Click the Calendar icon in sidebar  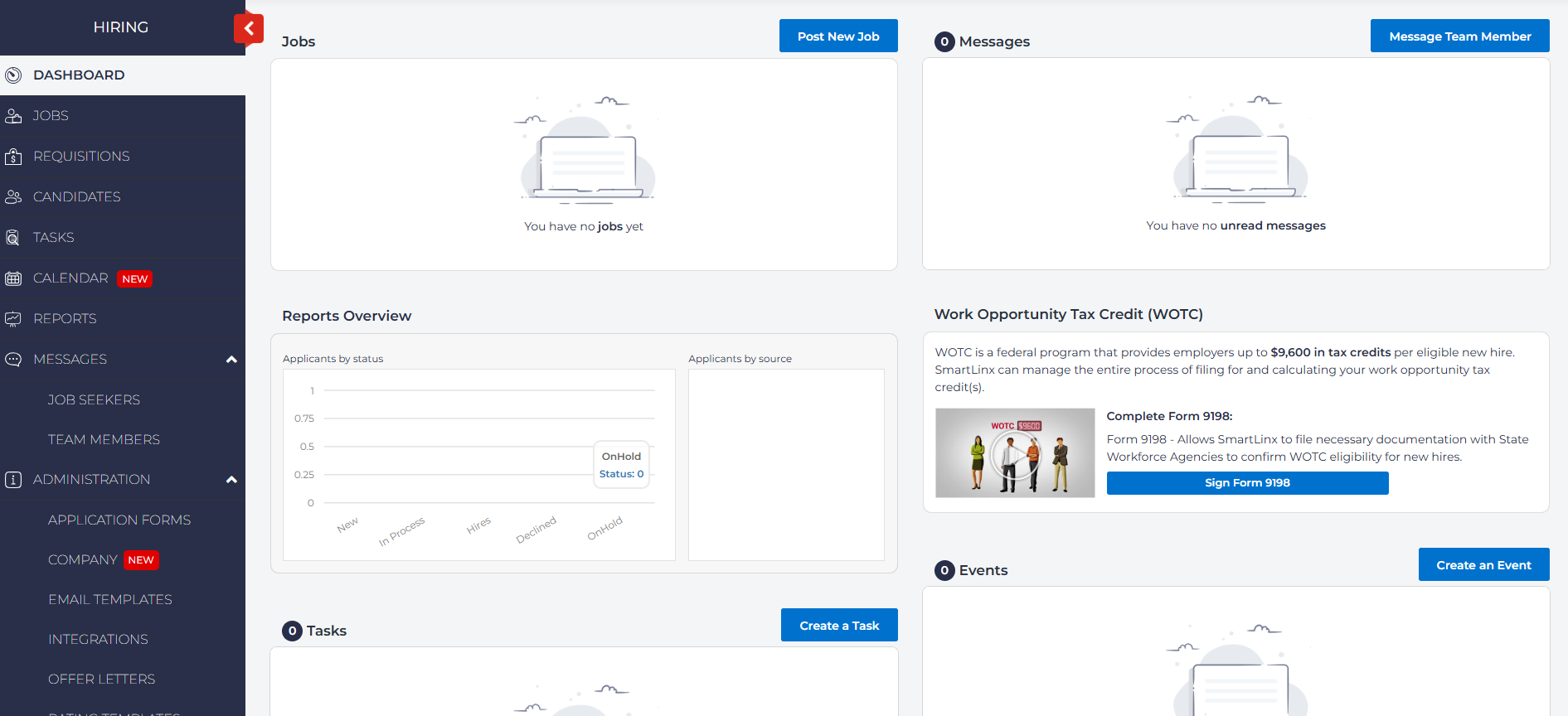13,278
